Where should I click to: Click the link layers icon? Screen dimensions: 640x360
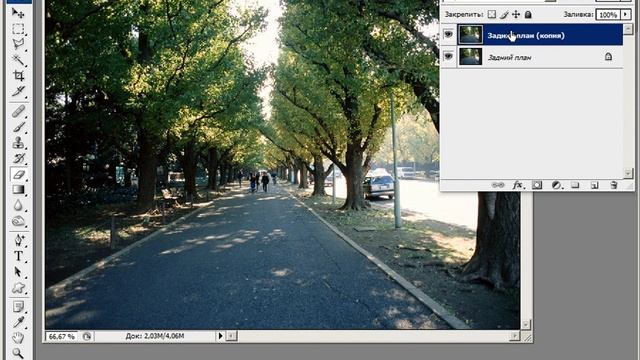(x=498, y=185)
